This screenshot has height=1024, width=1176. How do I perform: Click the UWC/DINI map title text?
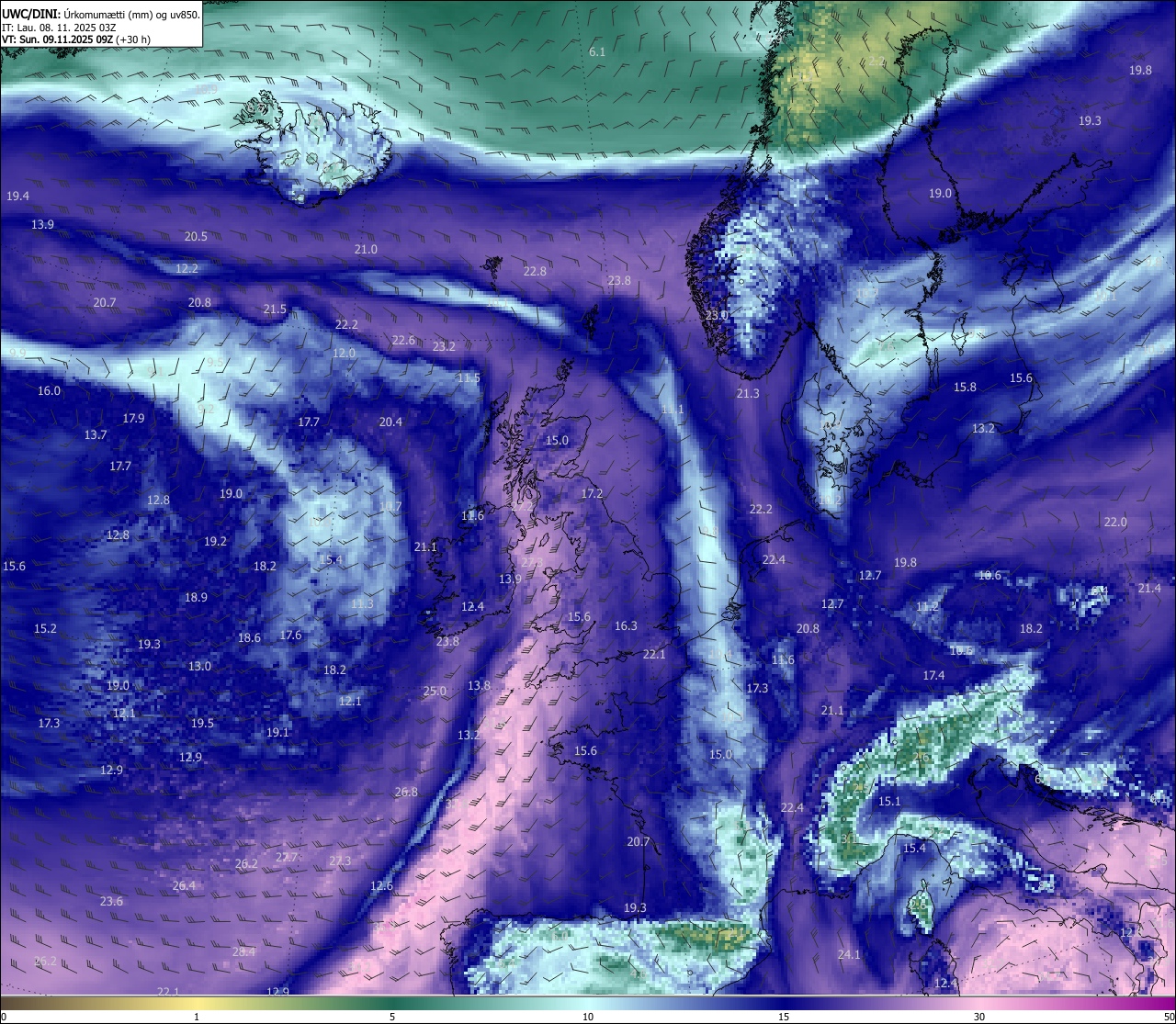point(101,15)
